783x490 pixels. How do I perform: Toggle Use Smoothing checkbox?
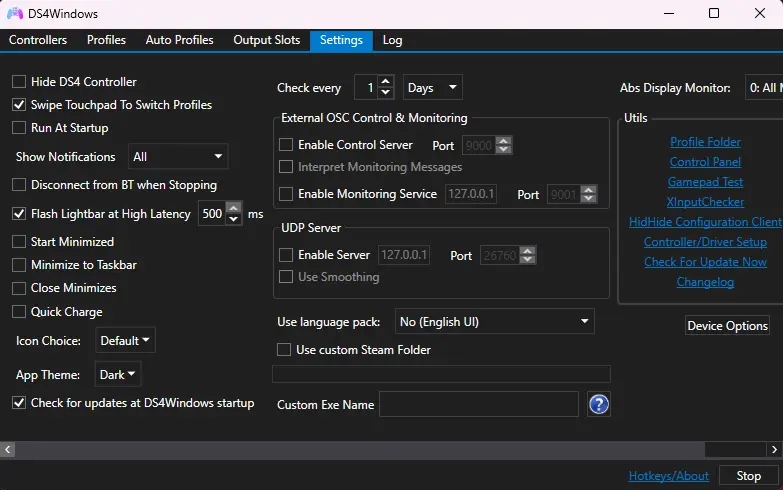(286, 276)
